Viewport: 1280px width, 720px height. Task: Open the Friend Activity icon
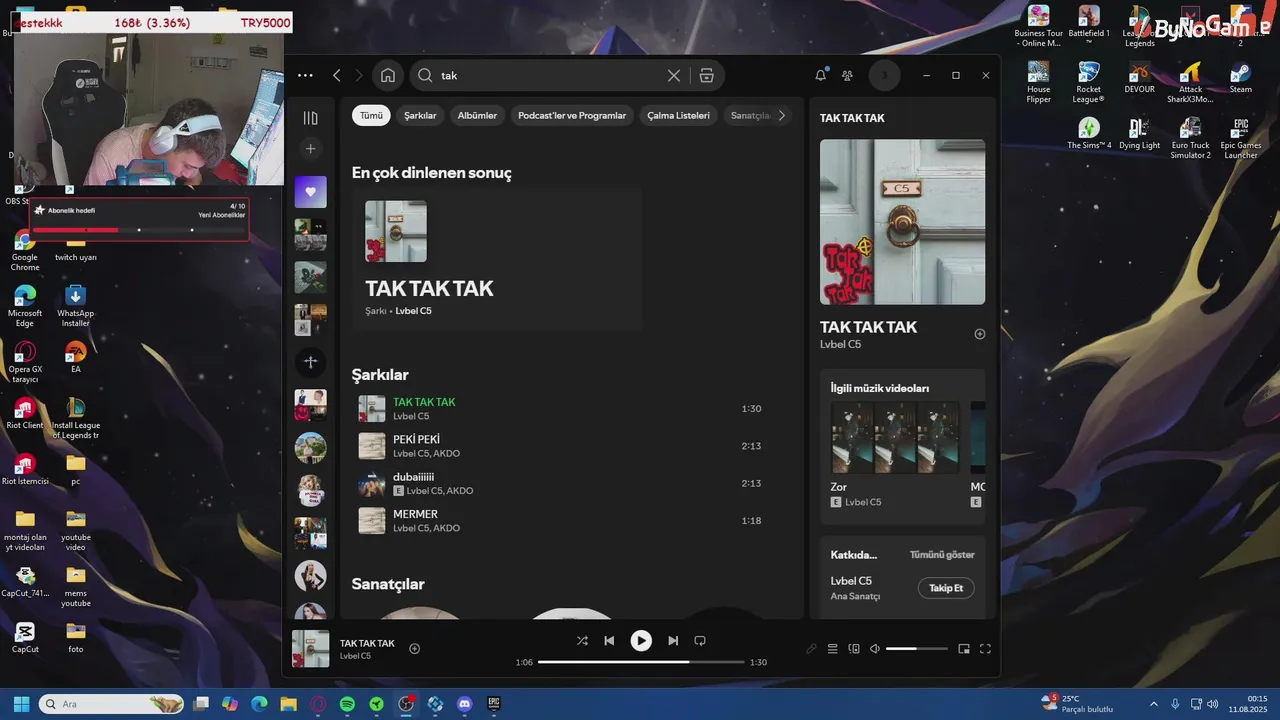(x=848, y=75)
